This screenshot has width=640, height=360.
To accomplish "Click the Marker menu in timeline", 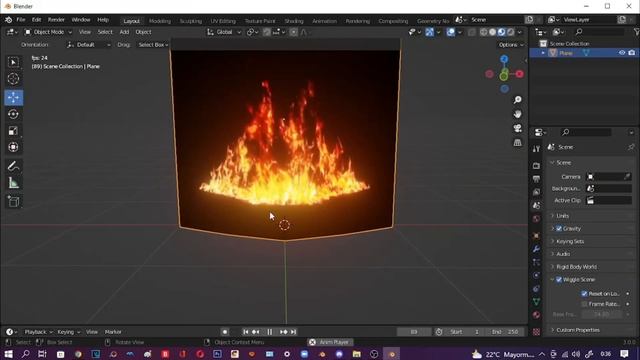I will 113,332.
